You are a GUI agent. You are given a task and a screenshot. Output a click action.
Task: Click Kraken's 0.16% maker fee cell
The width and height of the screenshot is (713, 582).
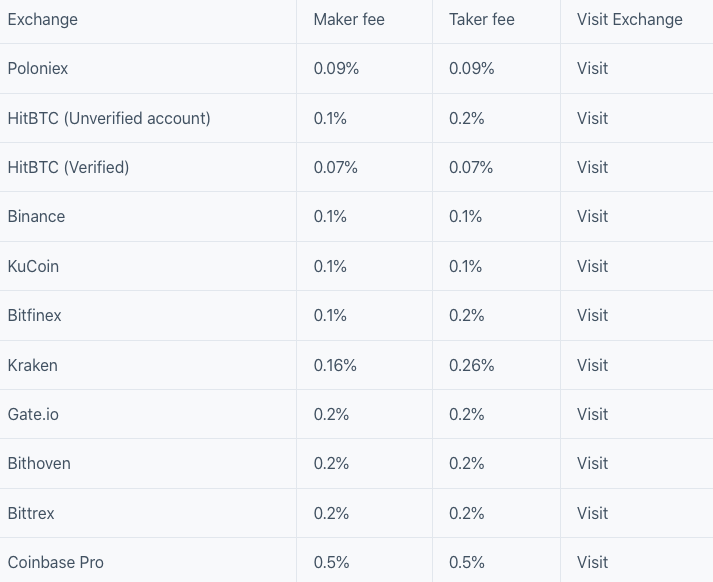[335, 365]
